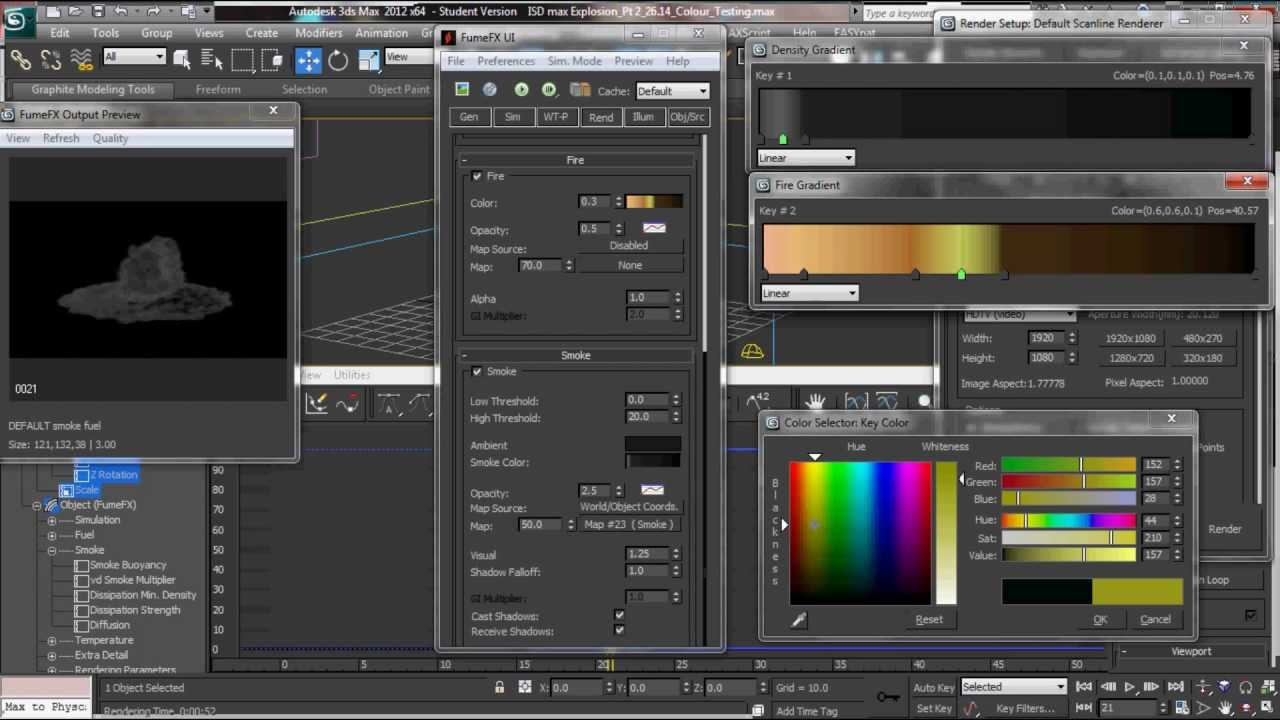Collapse the Smoke tree node
Viewport: 1280px width, 720px height.
click(x=52, y=550)
